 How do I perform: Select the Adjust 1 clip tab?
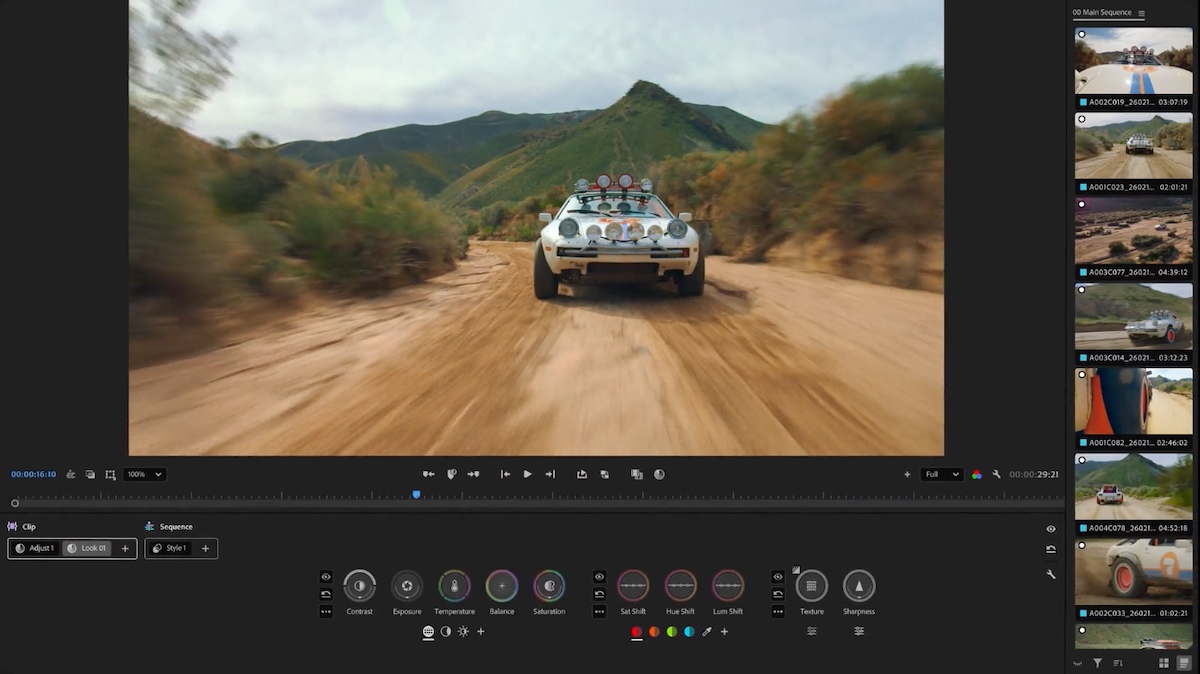(x=35, y=548)
